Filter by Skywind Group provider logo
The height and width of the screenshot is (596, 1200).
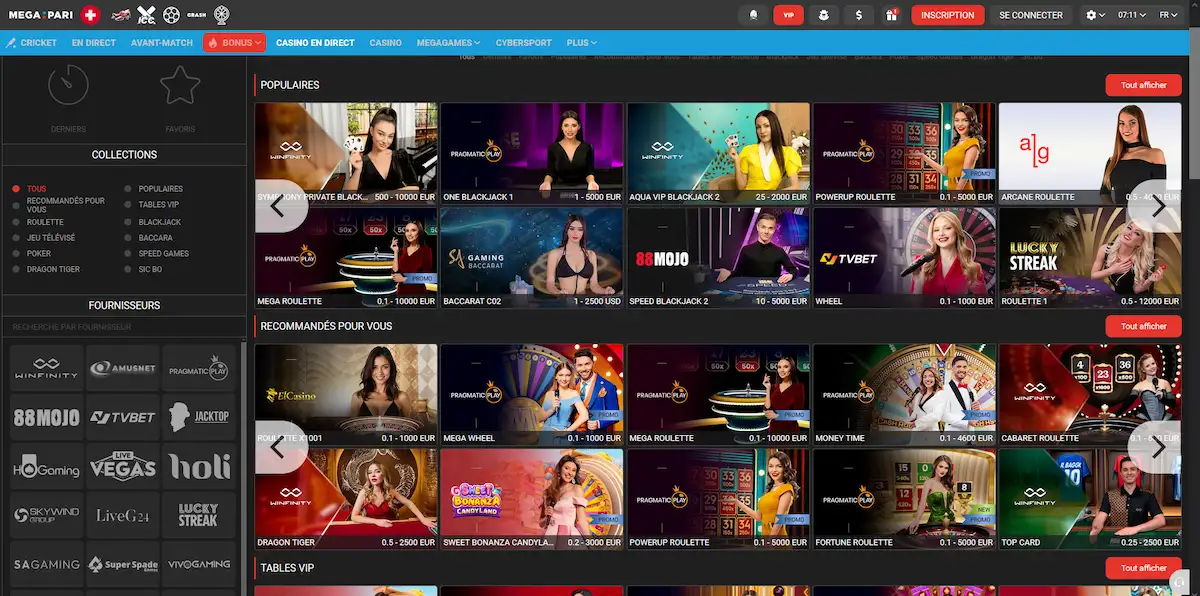[x=47, y=515]
